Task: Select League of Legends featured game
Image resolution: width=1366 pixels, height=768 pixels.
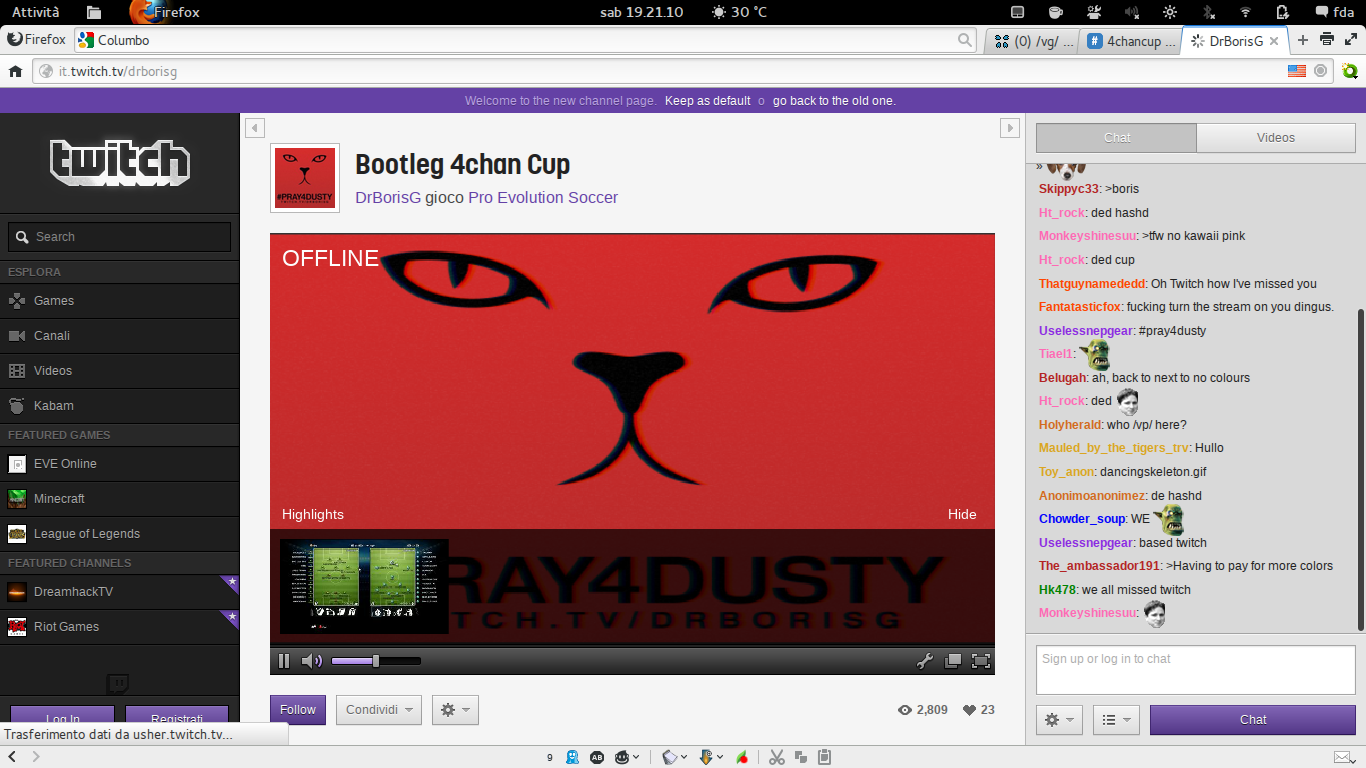Action: pos(120,534)
